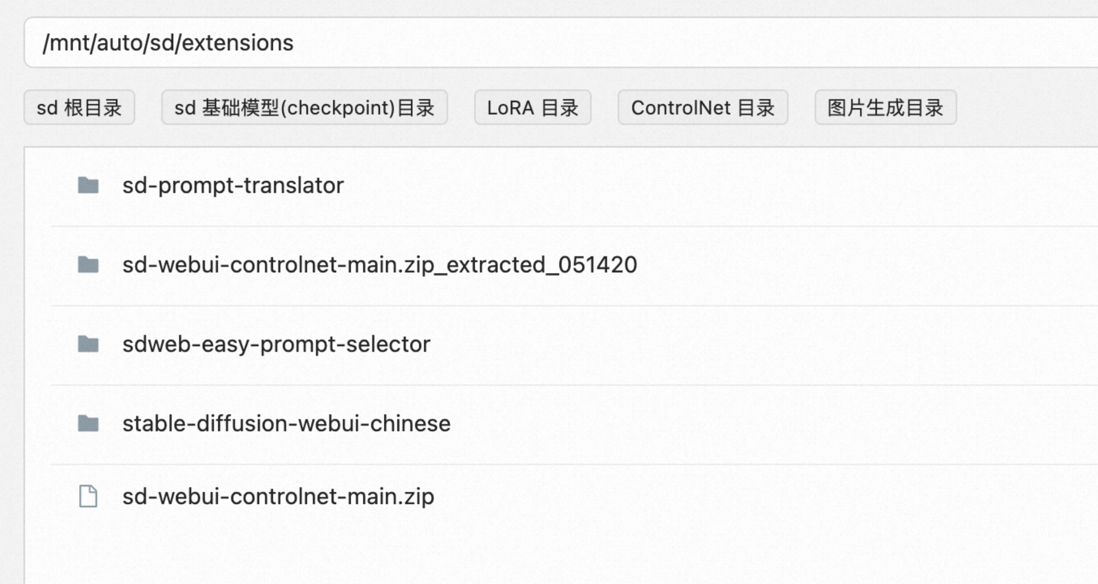Click blank space in sdweb-easy-prompt-selector row
The height and width of the screenshot is (584, 1098).
(763, 344)
